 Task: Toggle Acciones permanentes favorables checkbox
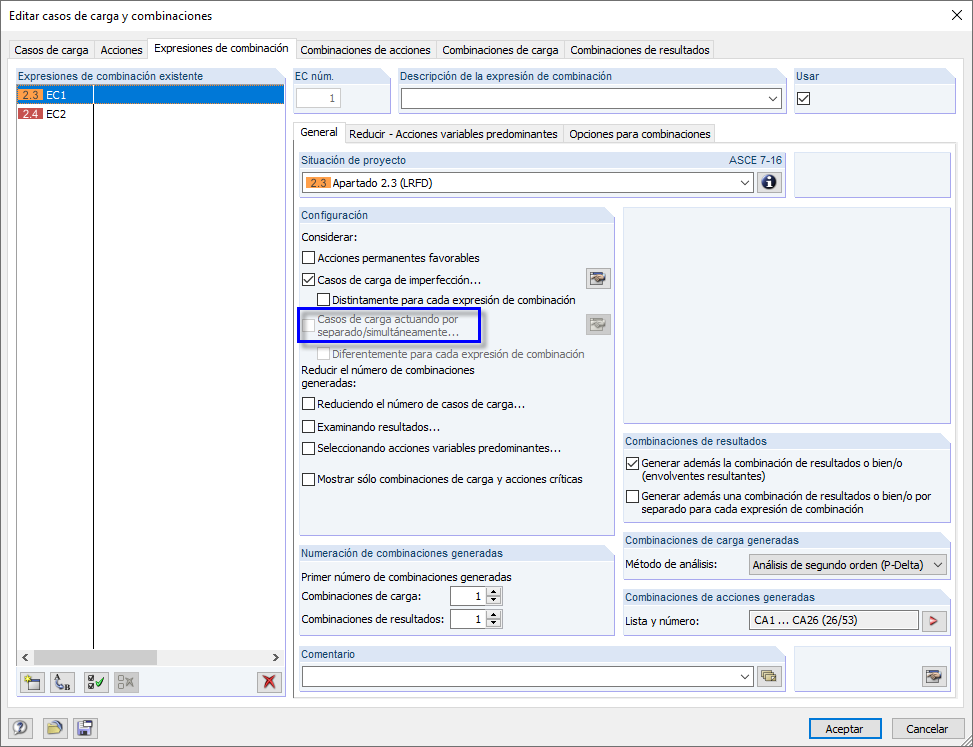[308, 257]
